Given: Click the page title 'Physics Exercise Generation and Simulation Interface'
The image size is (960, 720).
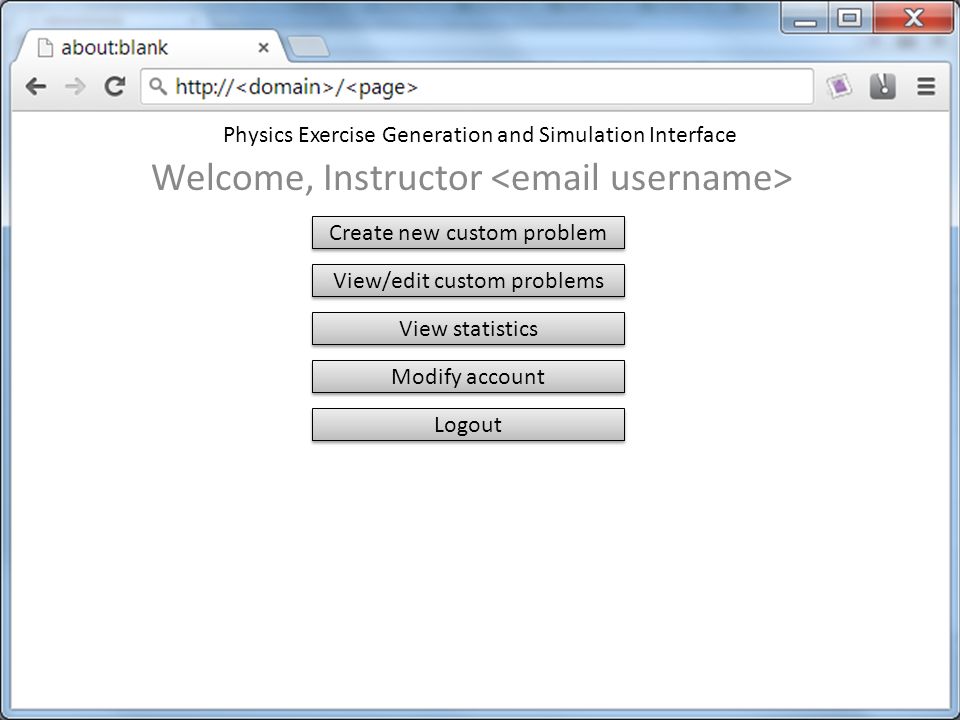Looking at the screenshot, I should [480, 135].
